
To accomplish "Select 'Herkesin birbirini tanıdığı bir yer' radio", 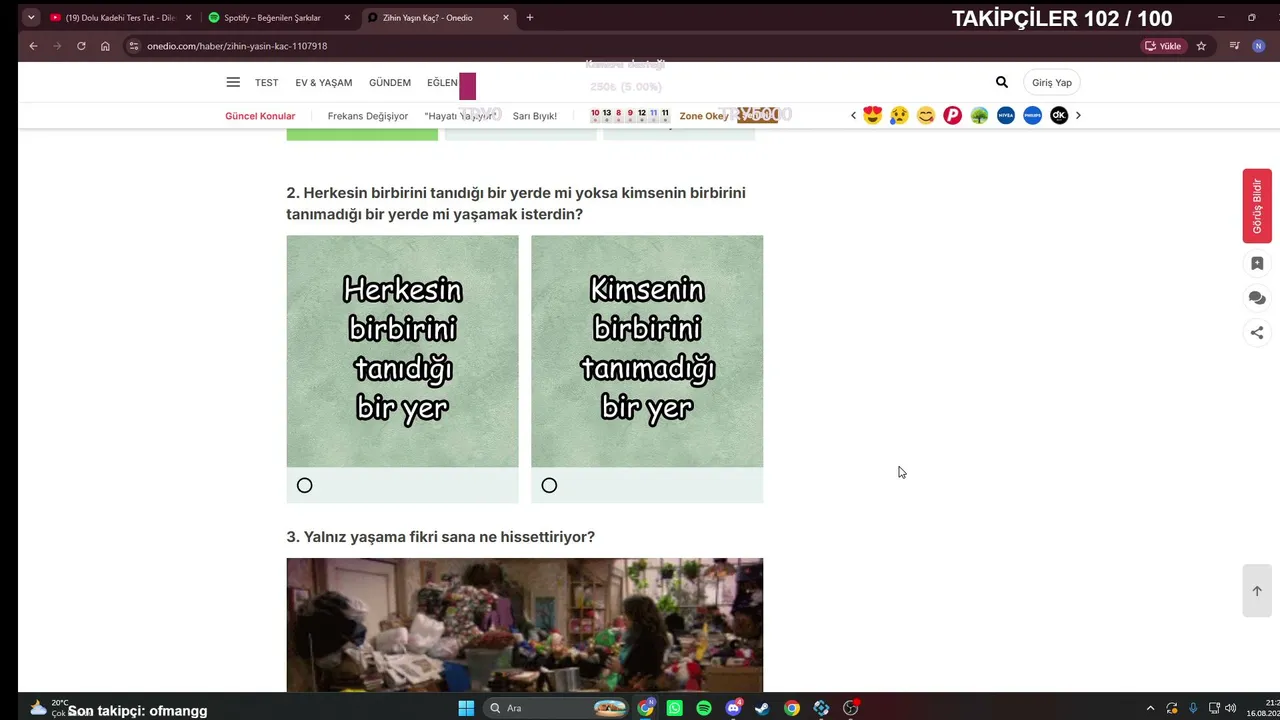I will coord(305,485).
